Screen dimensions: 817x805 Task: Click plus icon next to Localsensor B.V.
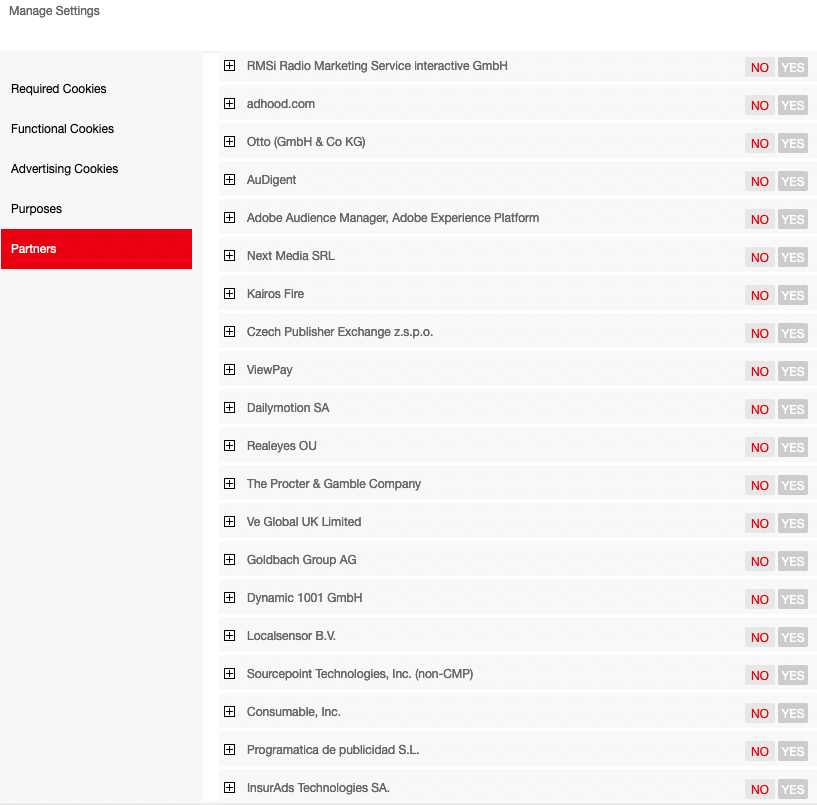[229, 636]
